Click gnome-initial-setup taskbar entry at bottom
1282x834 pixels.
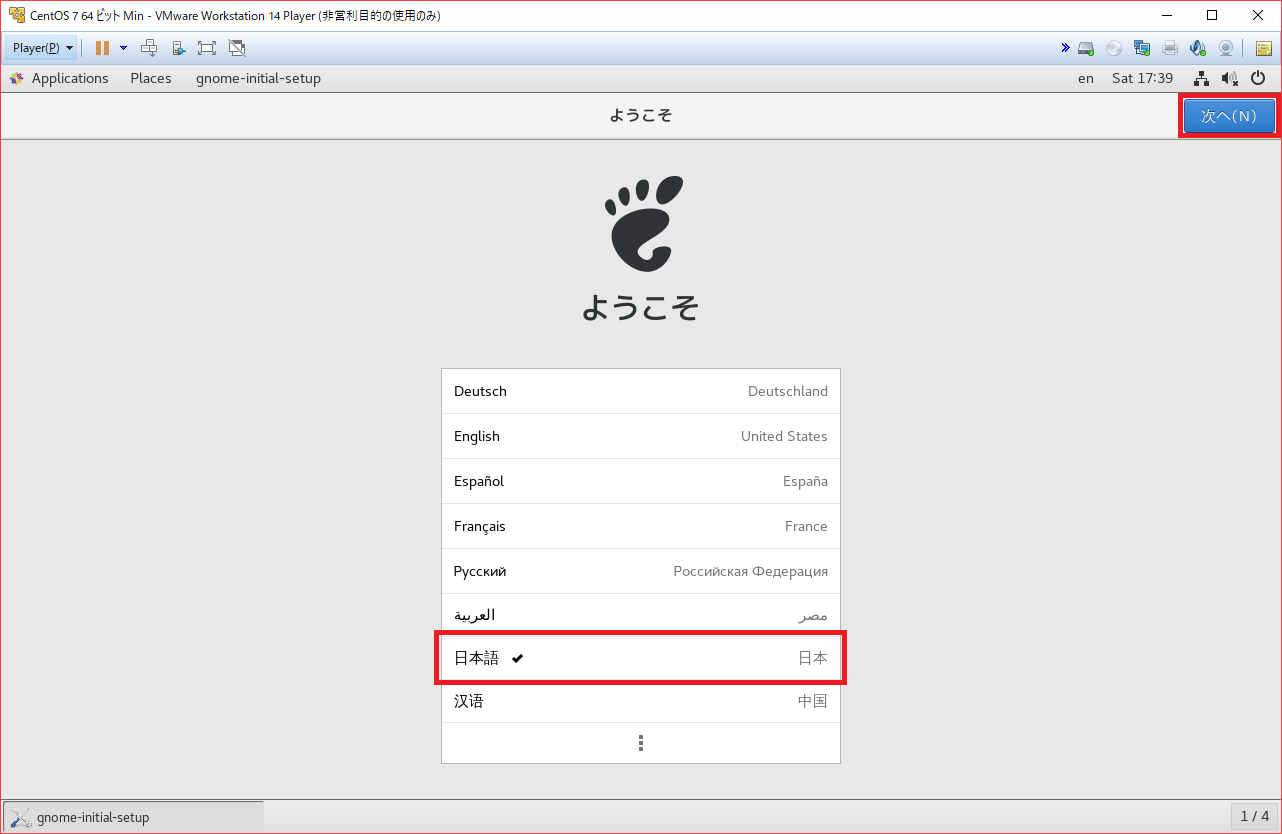[x=134, y=817]
